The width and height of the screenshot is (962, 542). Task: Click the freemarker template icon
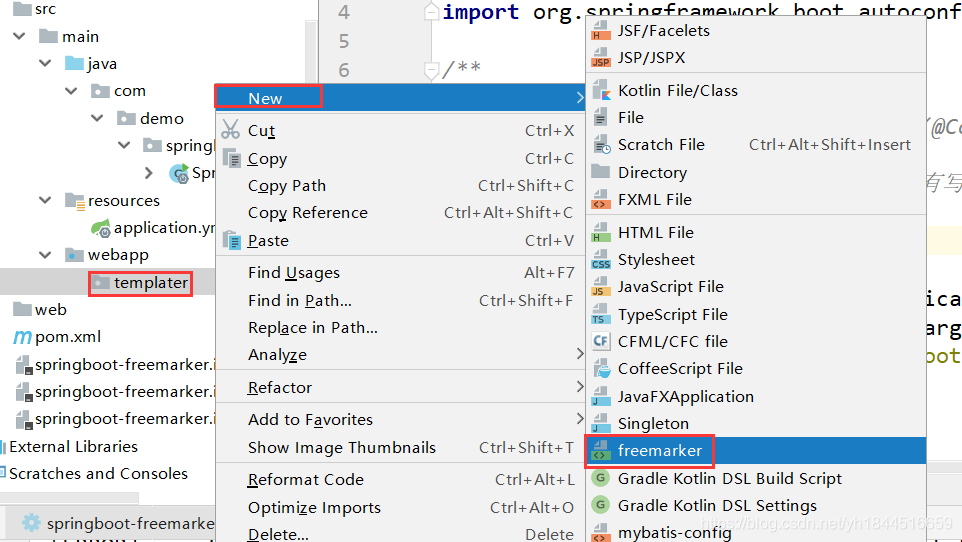pos(601,451)
